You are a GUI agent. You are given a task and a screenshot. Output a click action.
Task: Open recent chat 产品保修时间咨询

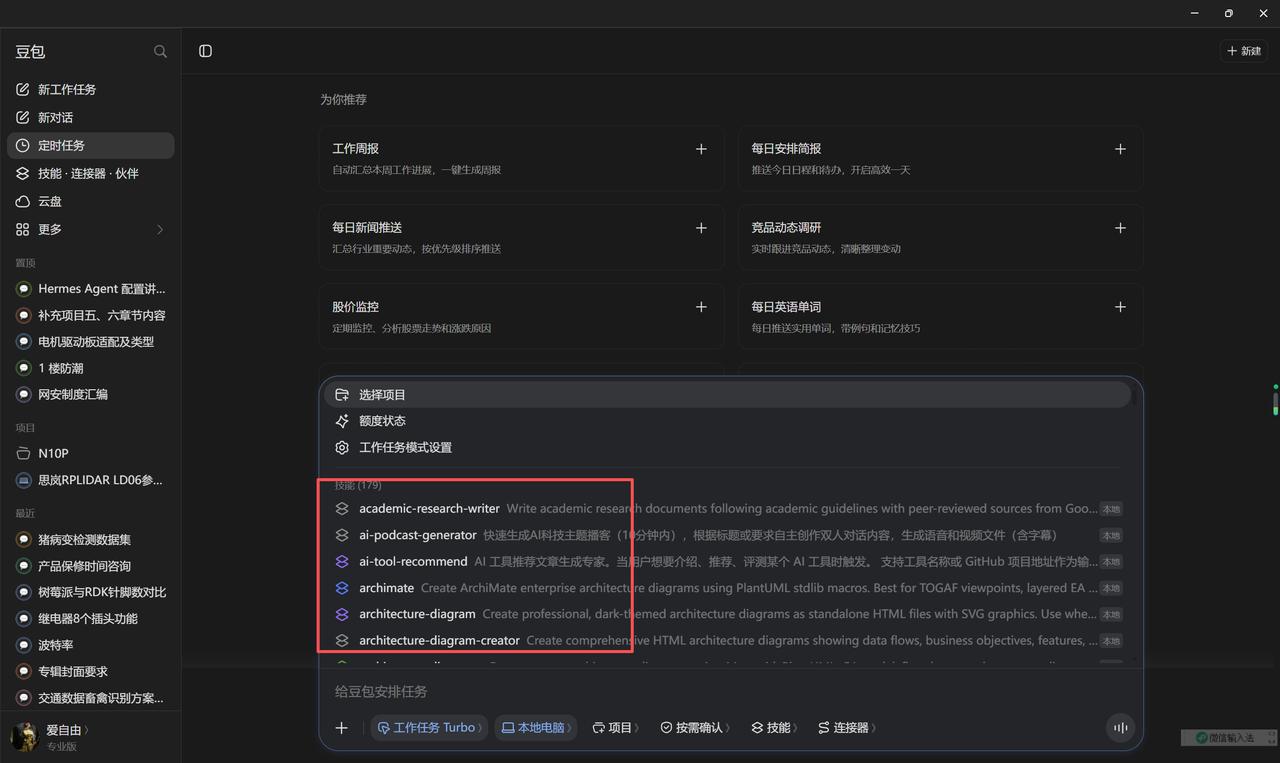(x=91, y=565)
